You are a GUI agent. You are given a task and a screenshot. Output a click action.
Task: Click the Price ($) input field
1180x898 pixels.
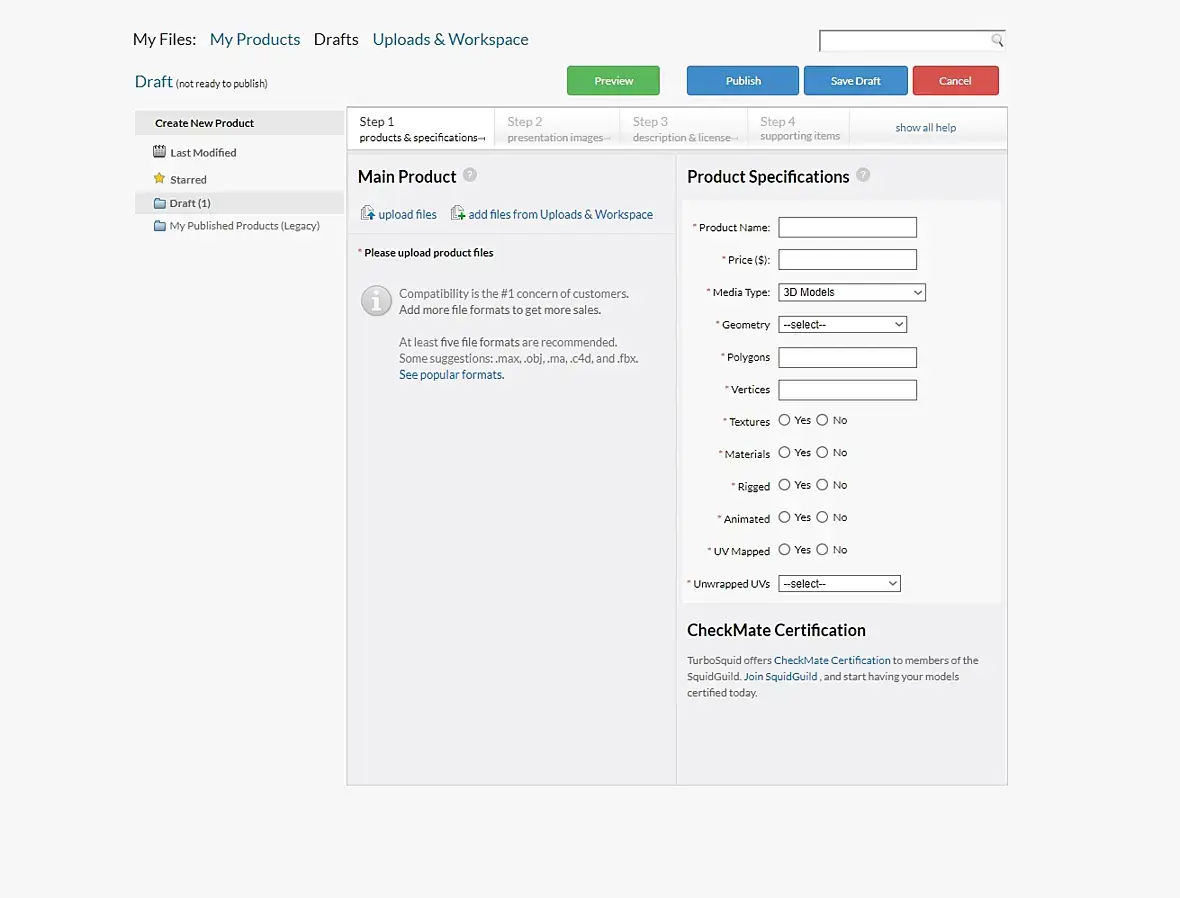[847, 260]
